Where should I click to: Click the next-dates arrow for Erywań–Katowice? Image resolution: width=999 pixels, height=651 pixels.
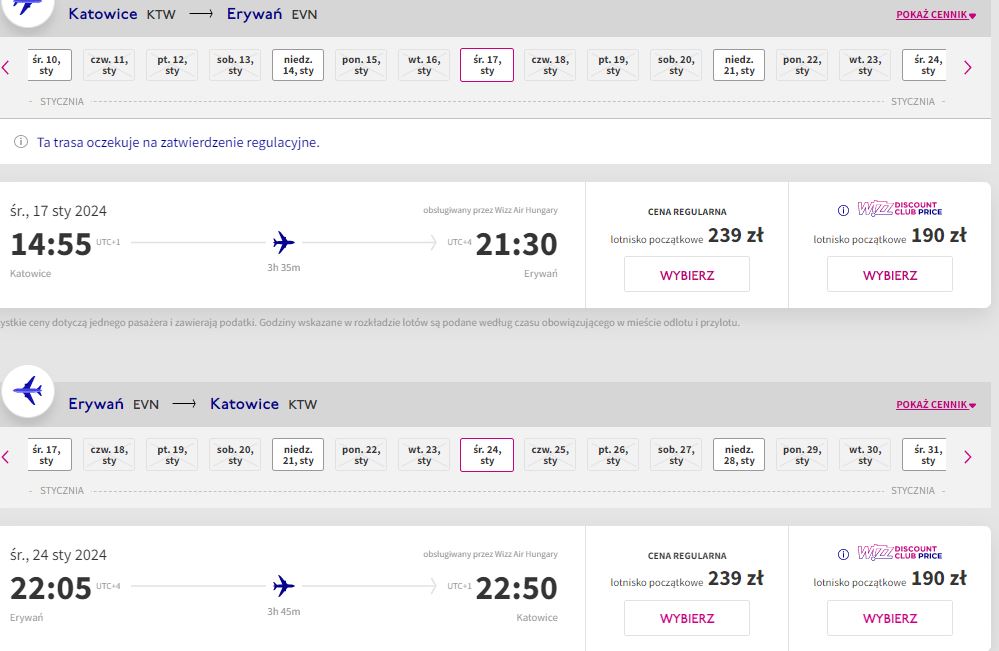(967, 456)
